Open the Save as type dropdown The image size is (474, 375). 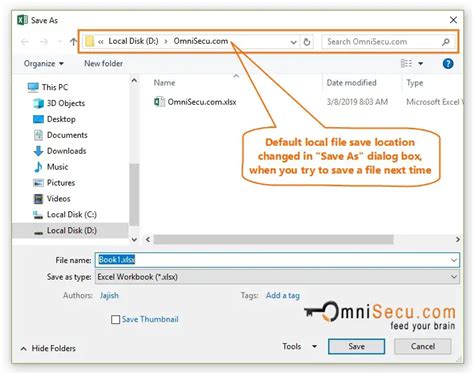click(277, 277)
